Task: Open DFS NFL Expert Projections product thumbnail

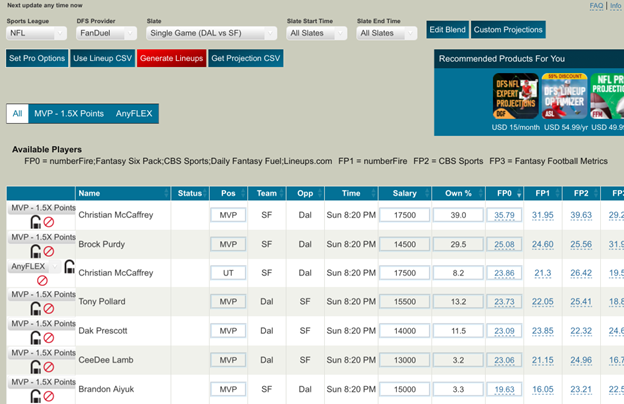Action: pos(516,96)
